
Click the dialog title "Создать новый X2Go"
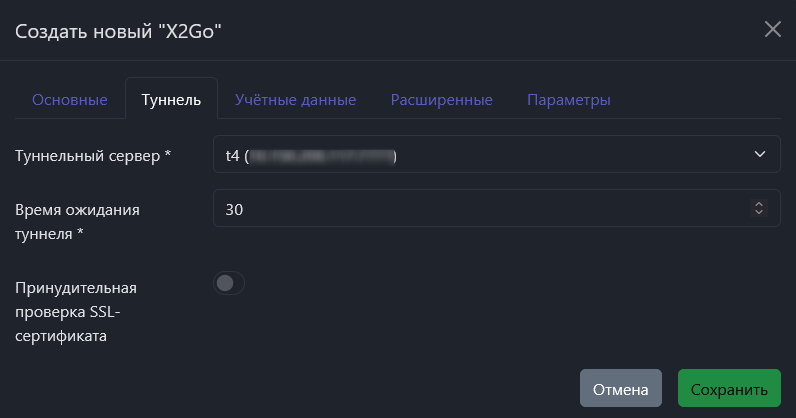(x=117, y=31)
